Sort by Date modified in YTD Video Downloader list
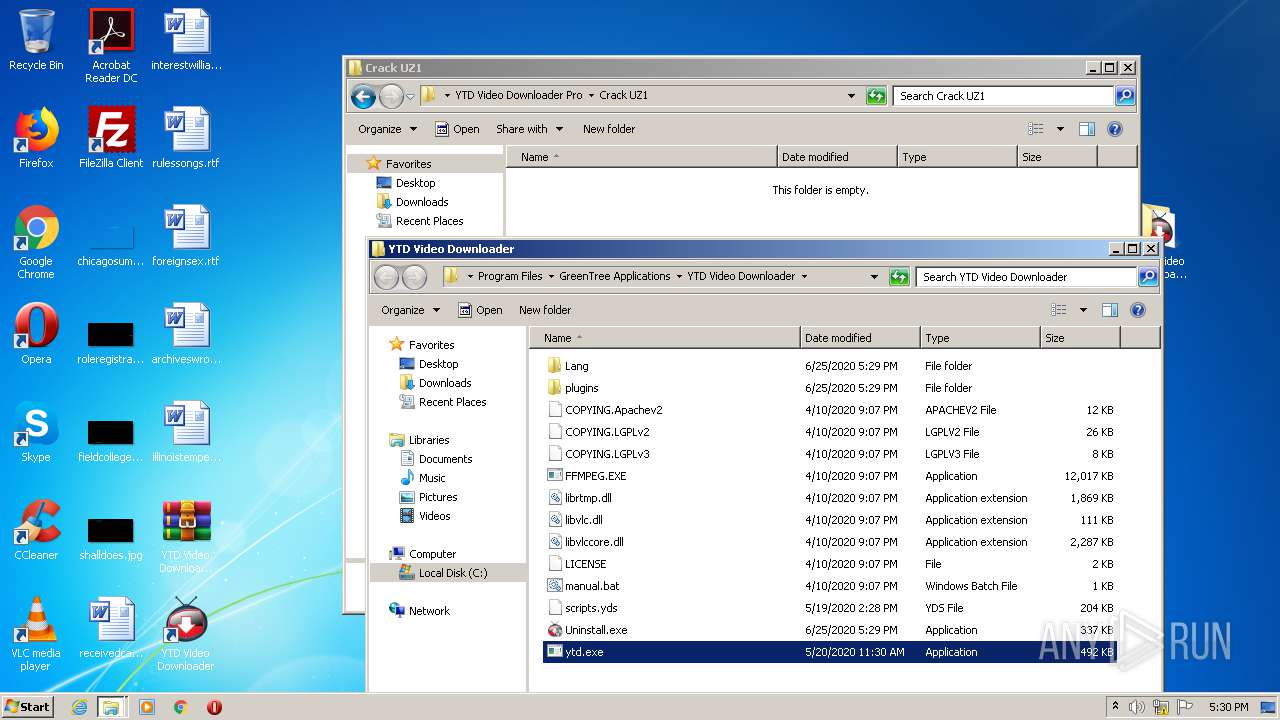This screenshot has height=720, width=1280. 860,338
